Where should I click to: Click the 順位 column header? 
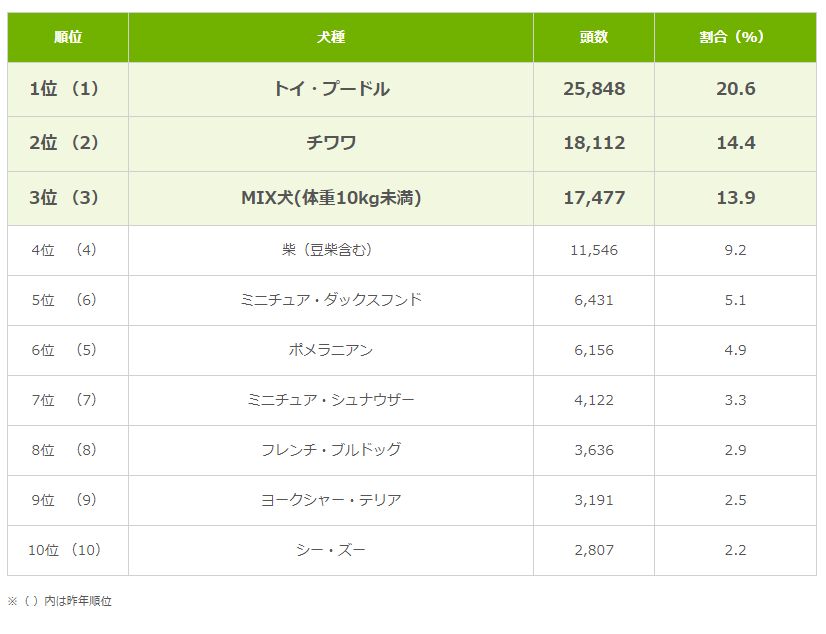tap(68, 37)
